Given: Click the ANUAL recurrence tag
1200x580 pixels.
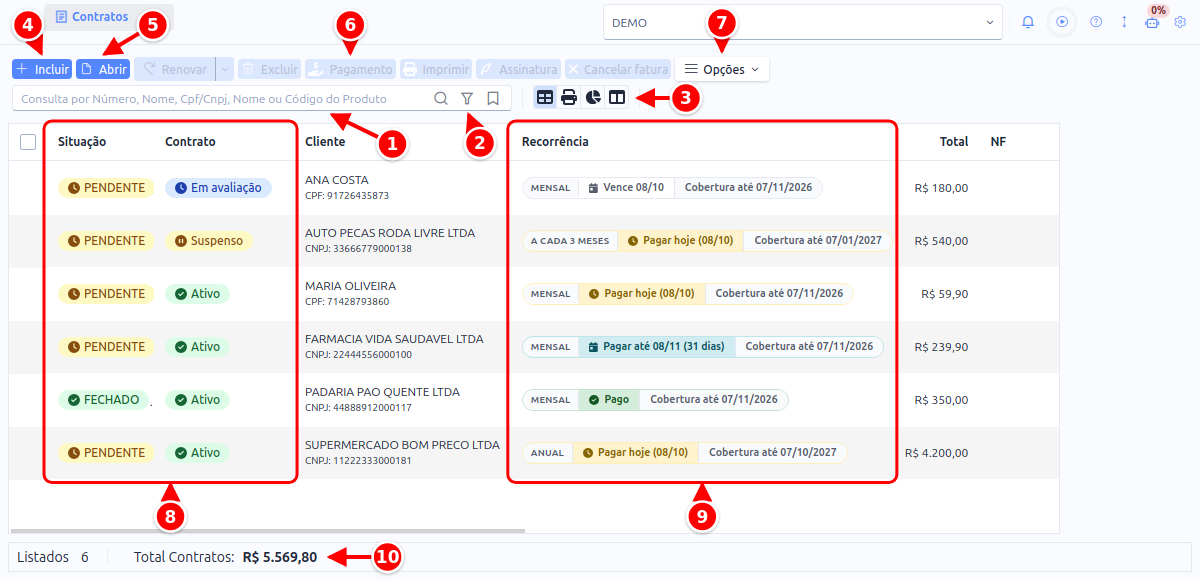Looking at the screenshot, I should [x=548, y=453].
